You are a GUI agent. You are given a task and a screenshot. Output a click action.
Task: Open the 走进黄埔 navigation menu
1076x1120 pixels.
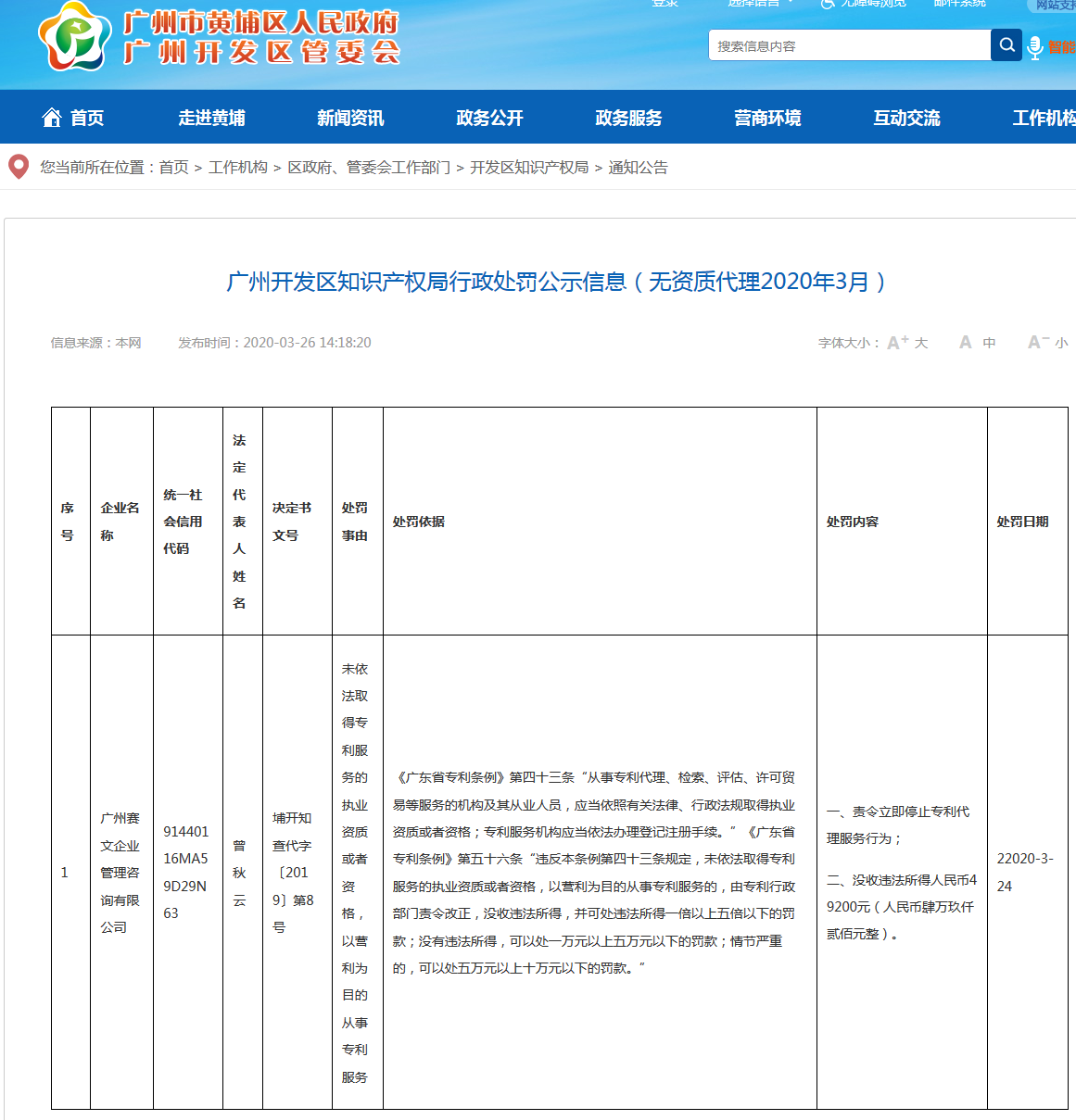211,118
